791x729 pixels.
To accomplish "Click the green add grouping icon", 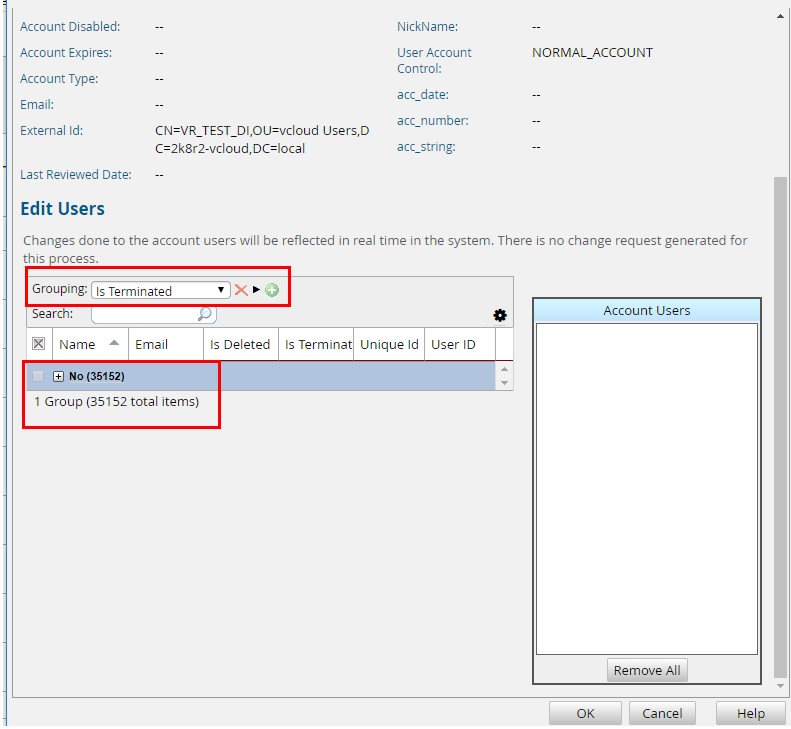I will [x=272, y=290].
